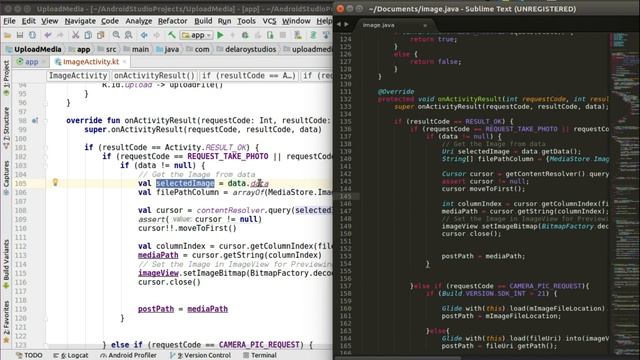Run app with the green play button
640x360 pixels.
(220, 36)
